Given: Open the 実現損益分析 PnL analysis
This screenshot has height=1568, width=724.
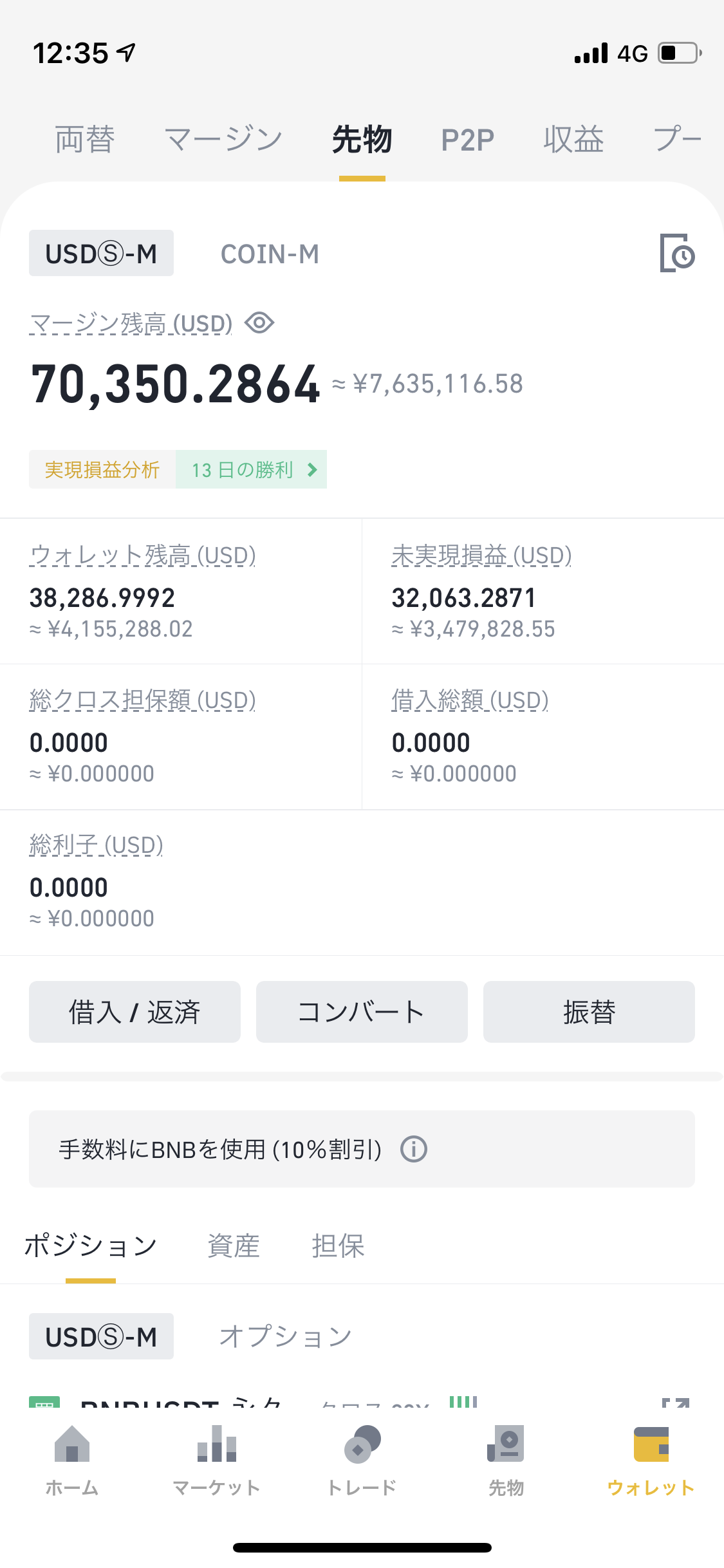Looking at the screenshot, I should pos(102,470).
